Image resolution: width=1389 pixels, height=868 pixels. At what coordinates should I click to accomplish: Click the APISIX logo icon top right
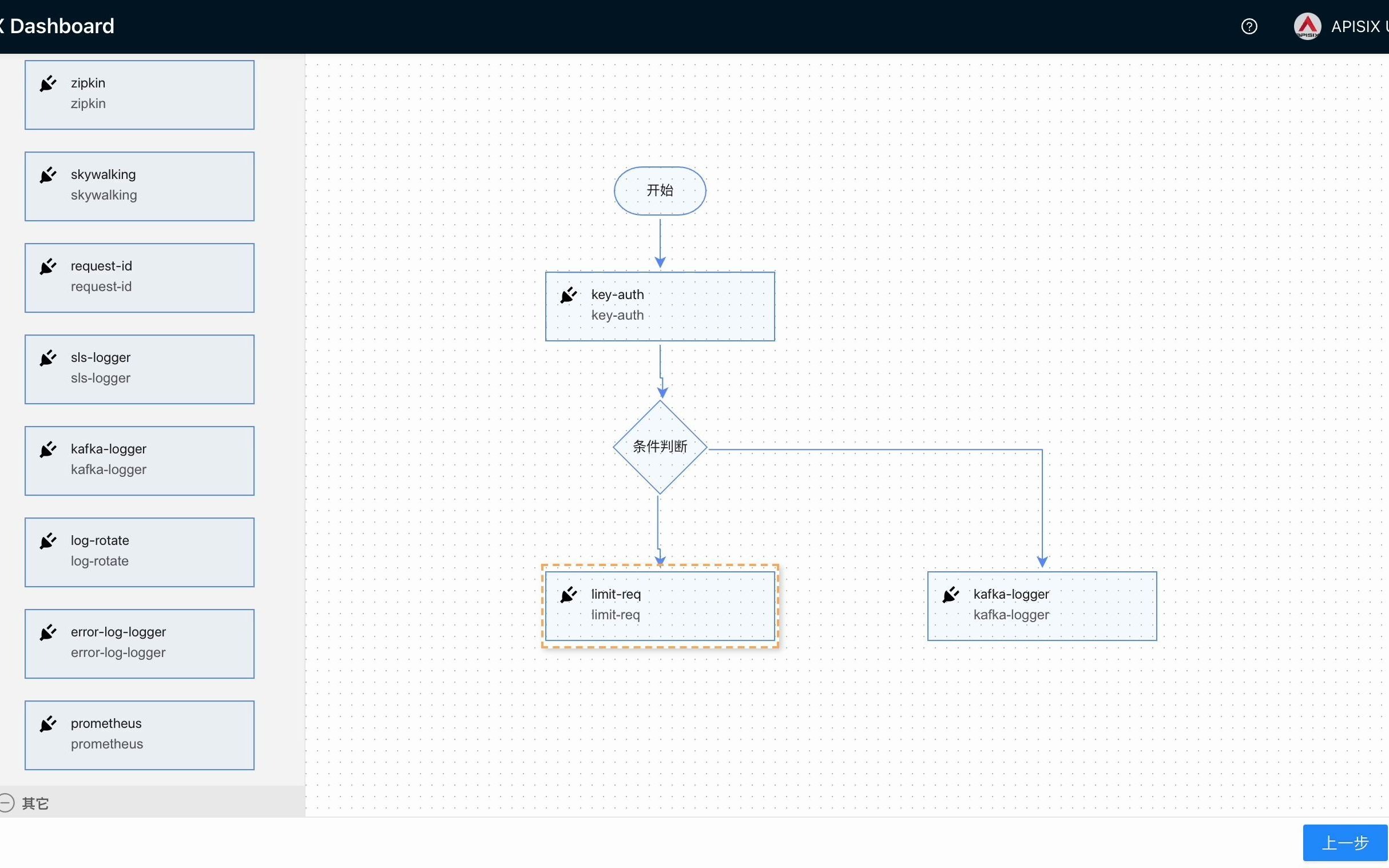[x=1307, y=25]
